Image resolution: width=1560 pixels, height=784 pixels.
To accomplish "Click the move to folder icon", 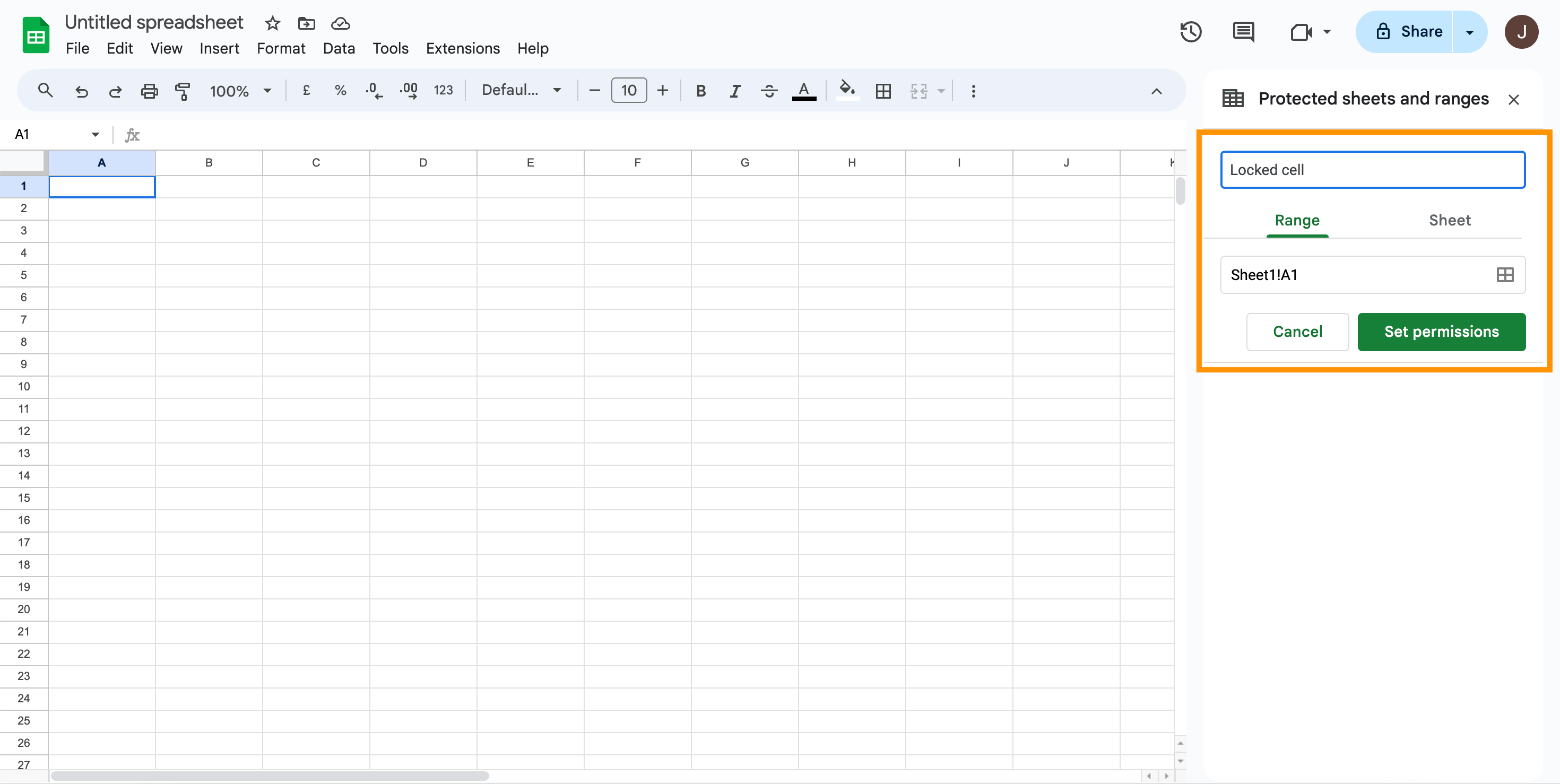I will tap(307, 23).
